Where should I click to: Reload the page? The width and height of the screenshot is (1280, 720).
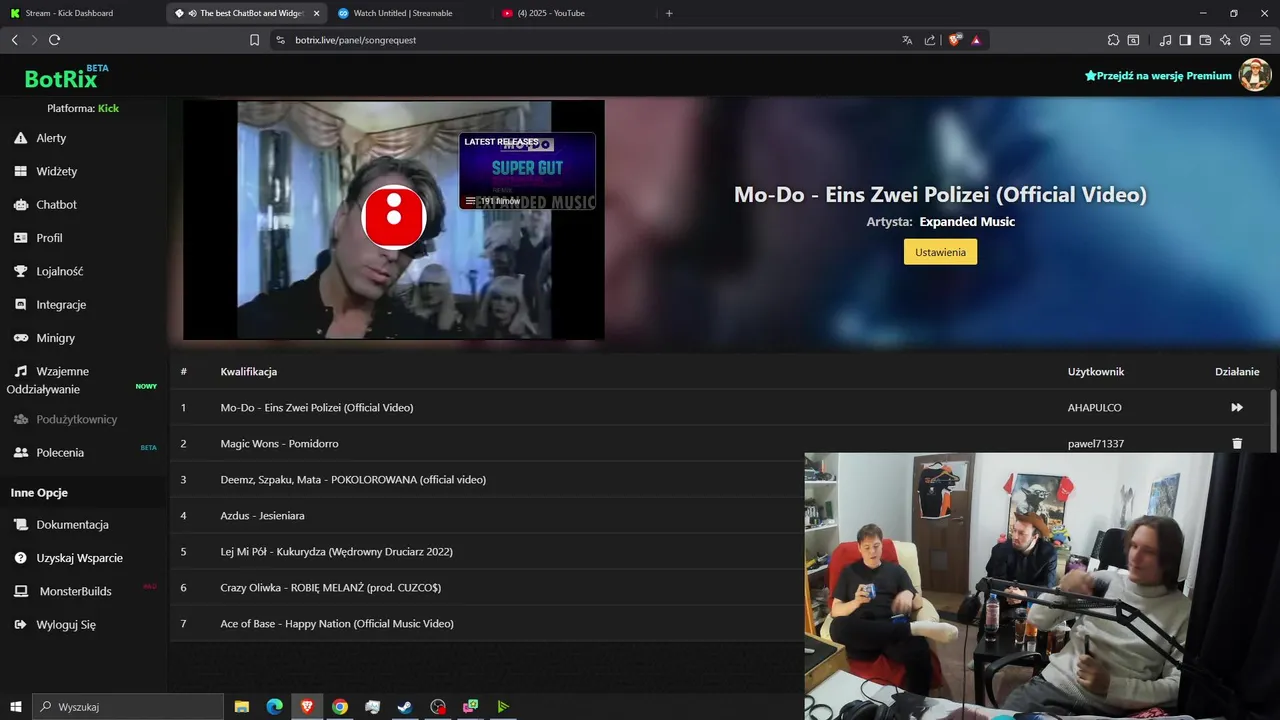click(54, 40)
